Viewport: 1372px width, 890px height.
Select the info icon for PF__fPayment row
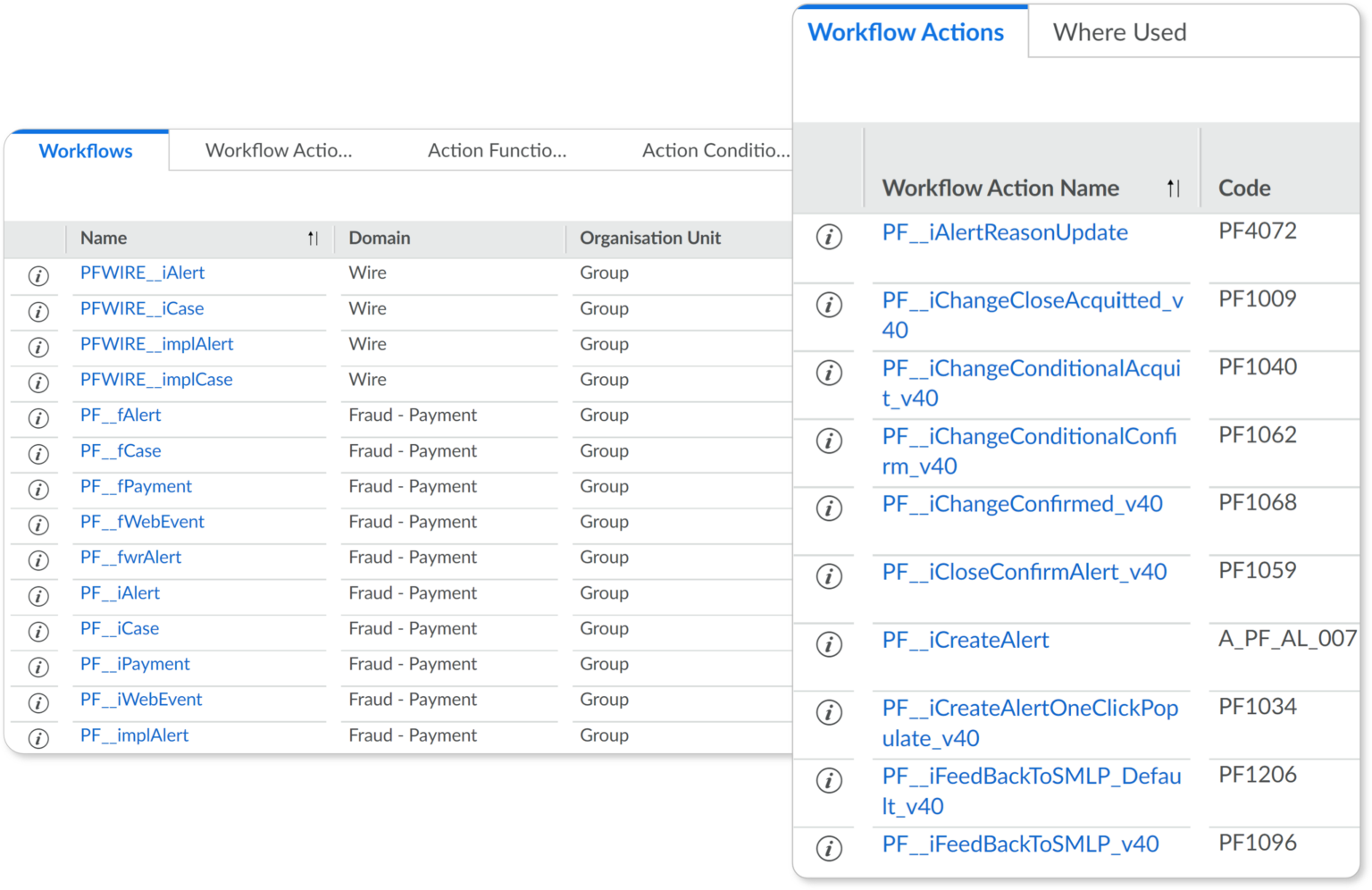[37, 490]
